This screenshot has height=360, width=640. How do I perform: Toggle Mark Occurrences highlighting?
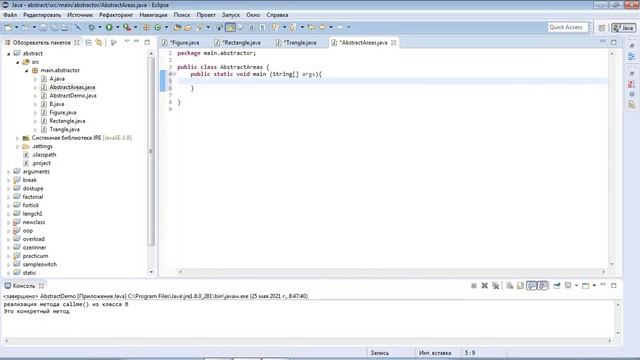coord(230,27)
